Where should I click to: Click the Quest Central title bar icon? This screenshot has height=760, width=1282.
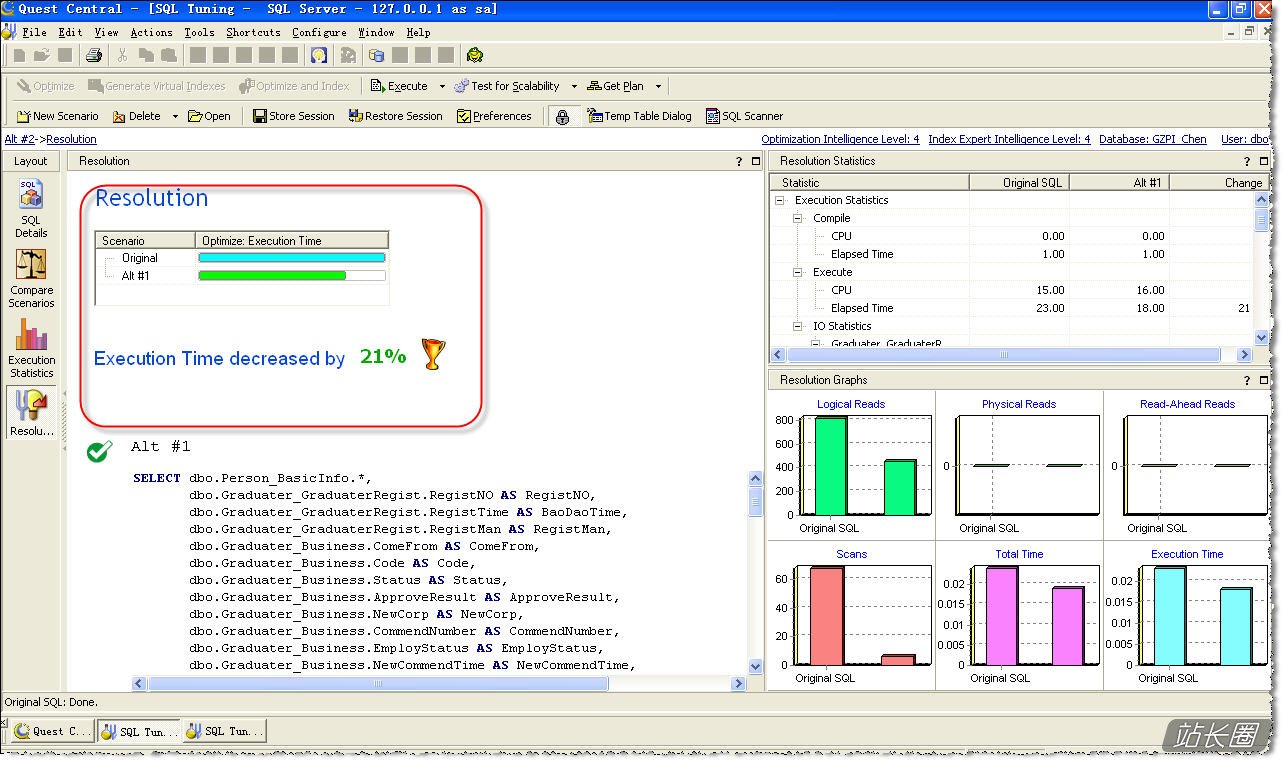point(8,9)
